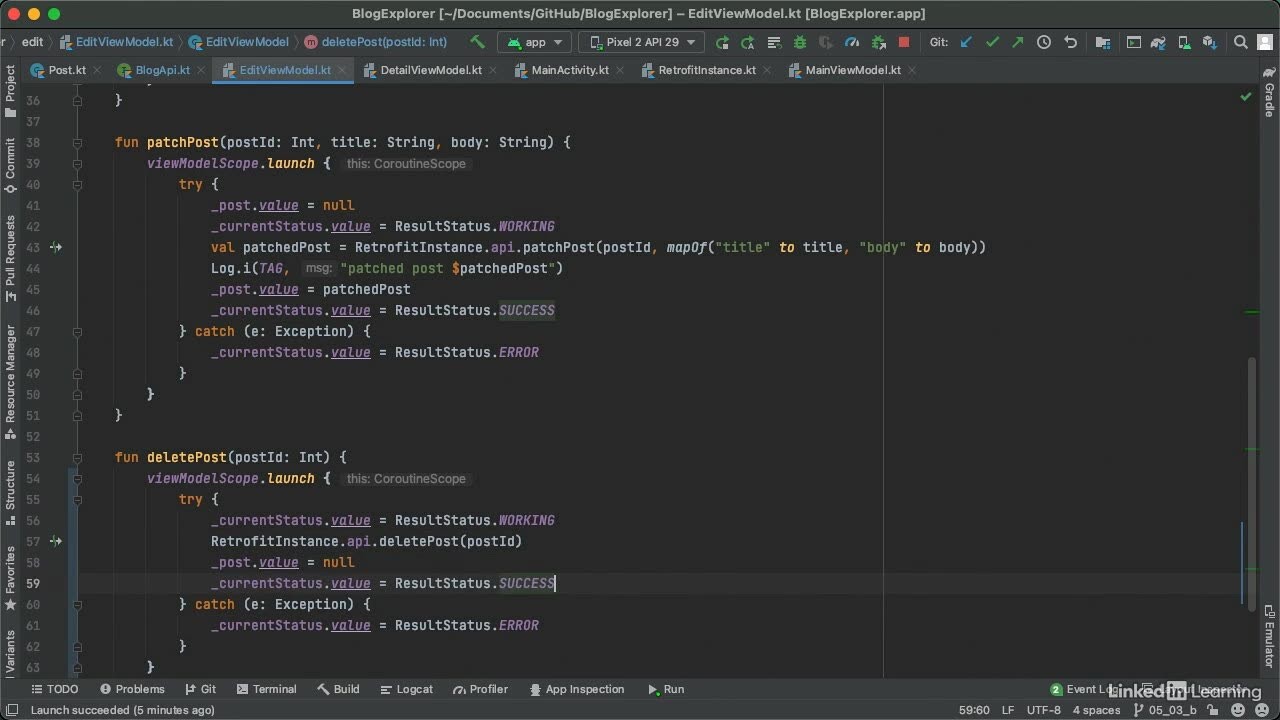This screenshot has width=1280, height=720.
Task: Open the TODO tool window
Action: click(54, 689)
